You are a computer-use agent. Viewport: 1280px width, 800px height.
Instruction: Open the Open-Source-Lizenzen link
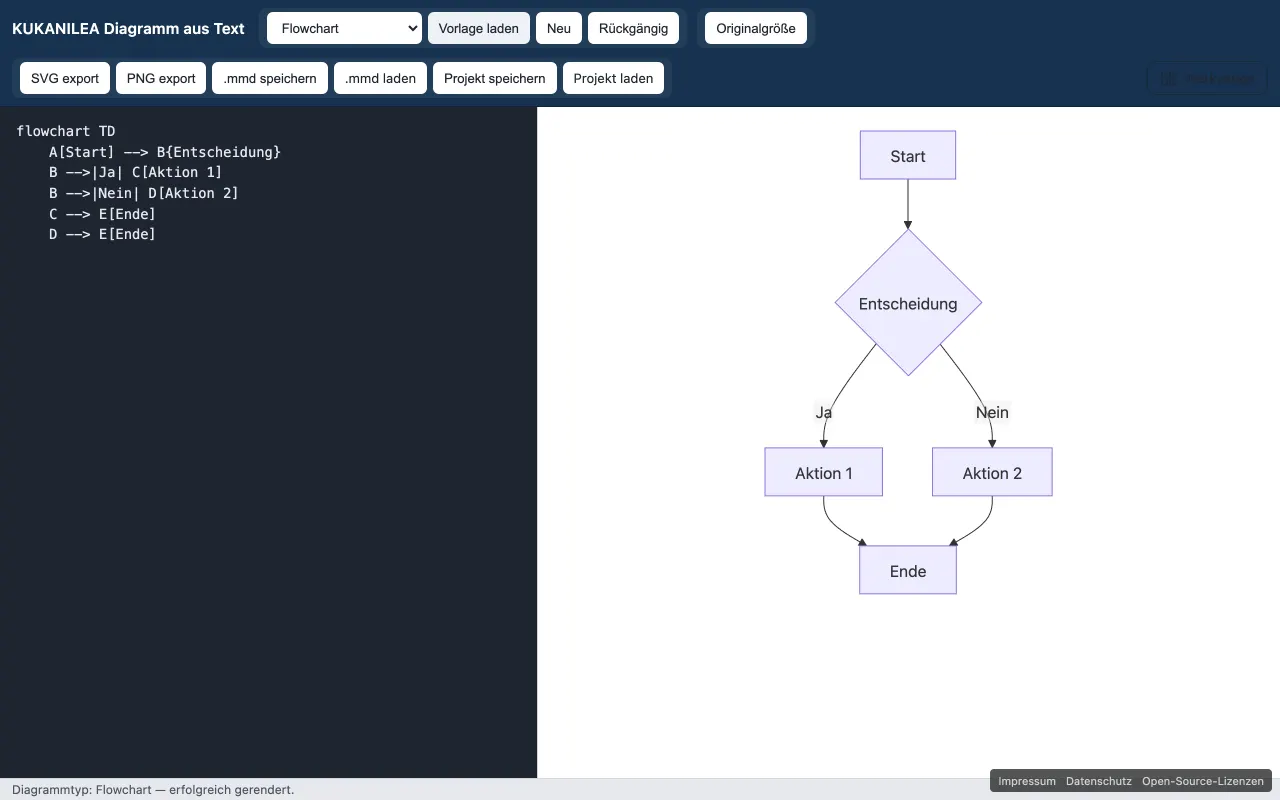coord(1203,781)
